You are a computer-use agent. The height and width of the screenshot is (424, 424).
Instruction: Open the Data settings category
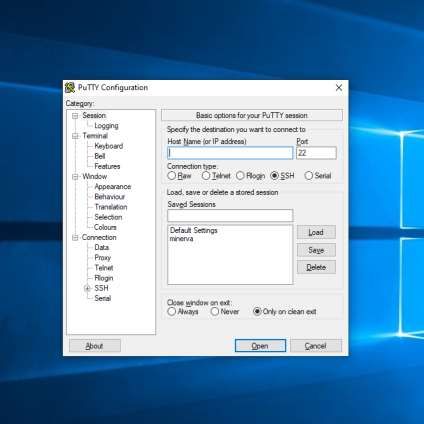coord(102,247)
